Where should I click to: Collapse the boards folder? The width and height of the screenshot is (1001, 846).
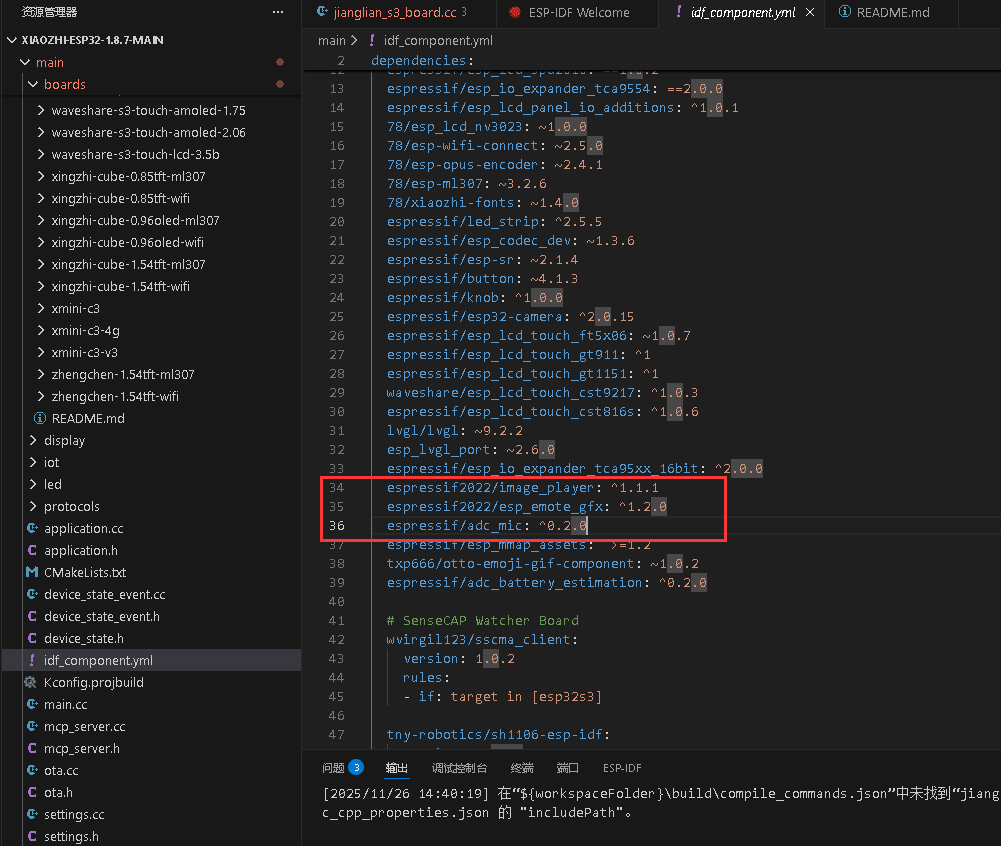[x=33, y=84]
